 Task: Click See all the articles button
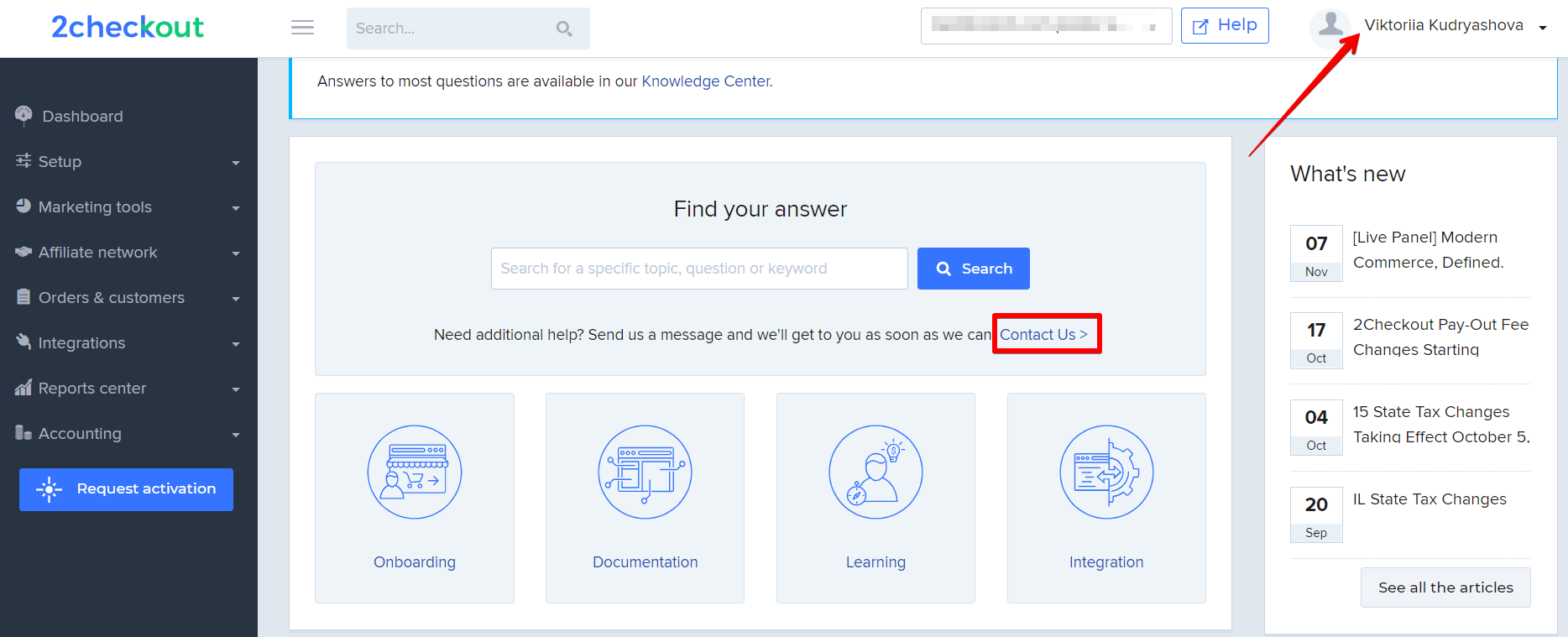point(1445,587)
